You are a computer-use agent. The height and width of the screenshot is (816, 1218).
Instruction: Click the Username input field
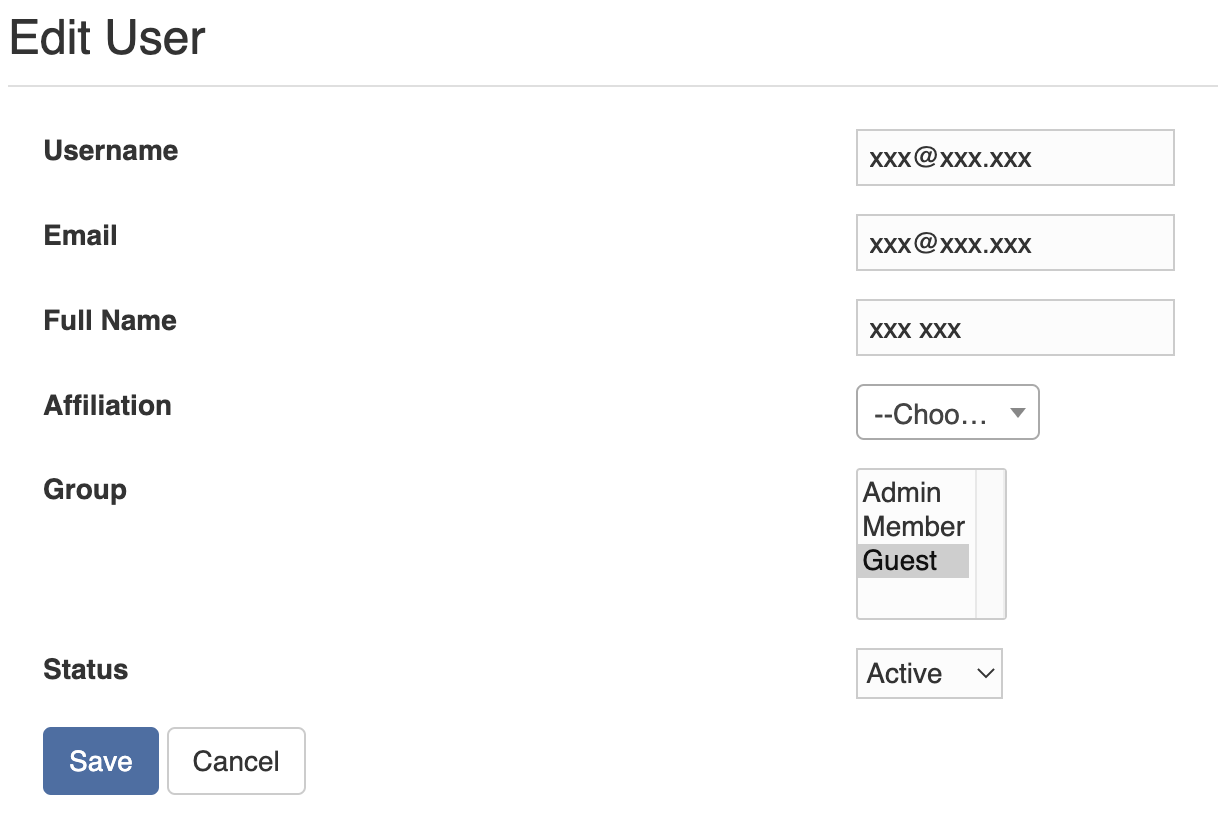1014,158
